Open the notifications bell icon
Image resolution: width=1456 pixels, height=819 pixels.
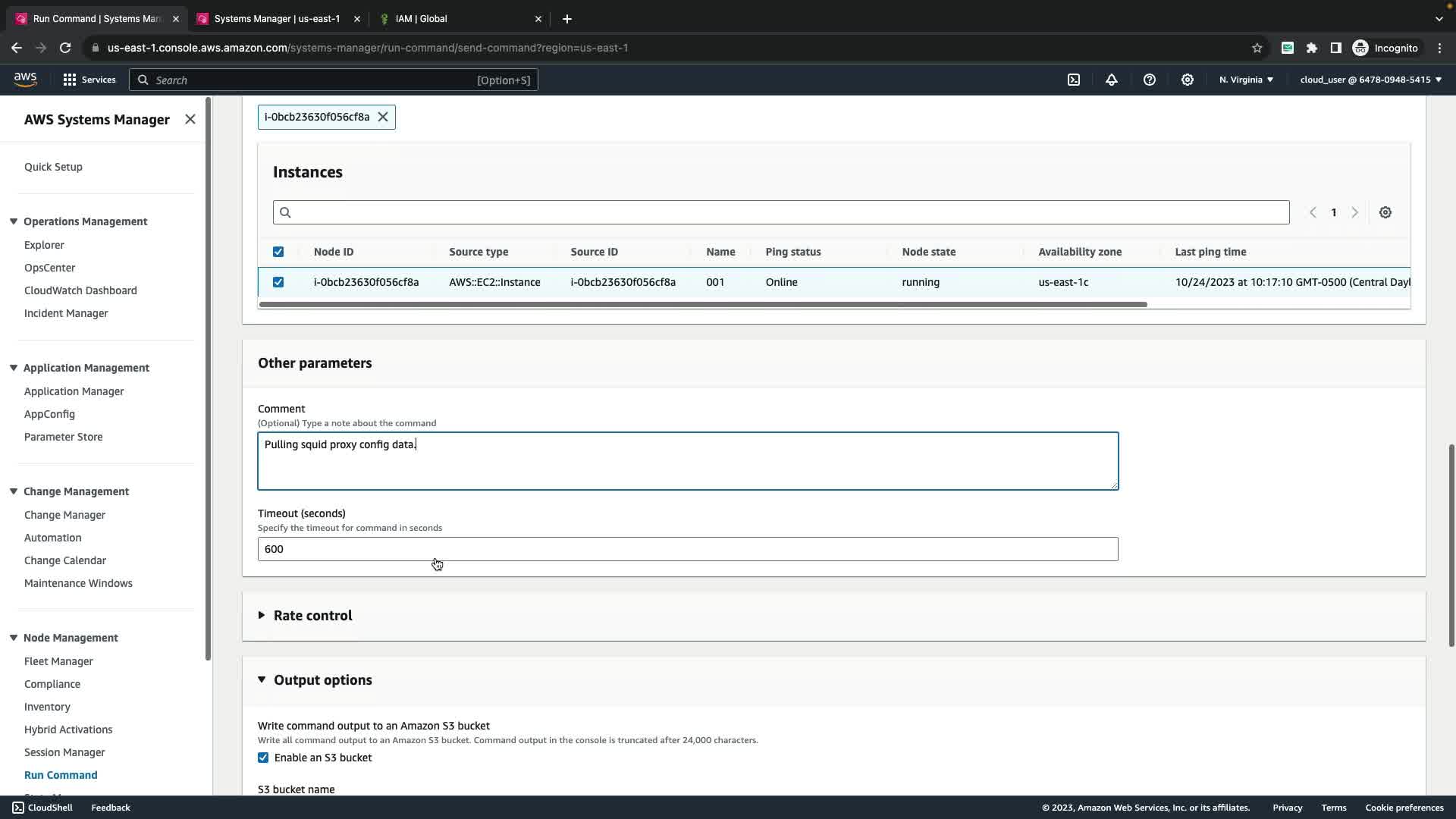tap(1112, 80)
